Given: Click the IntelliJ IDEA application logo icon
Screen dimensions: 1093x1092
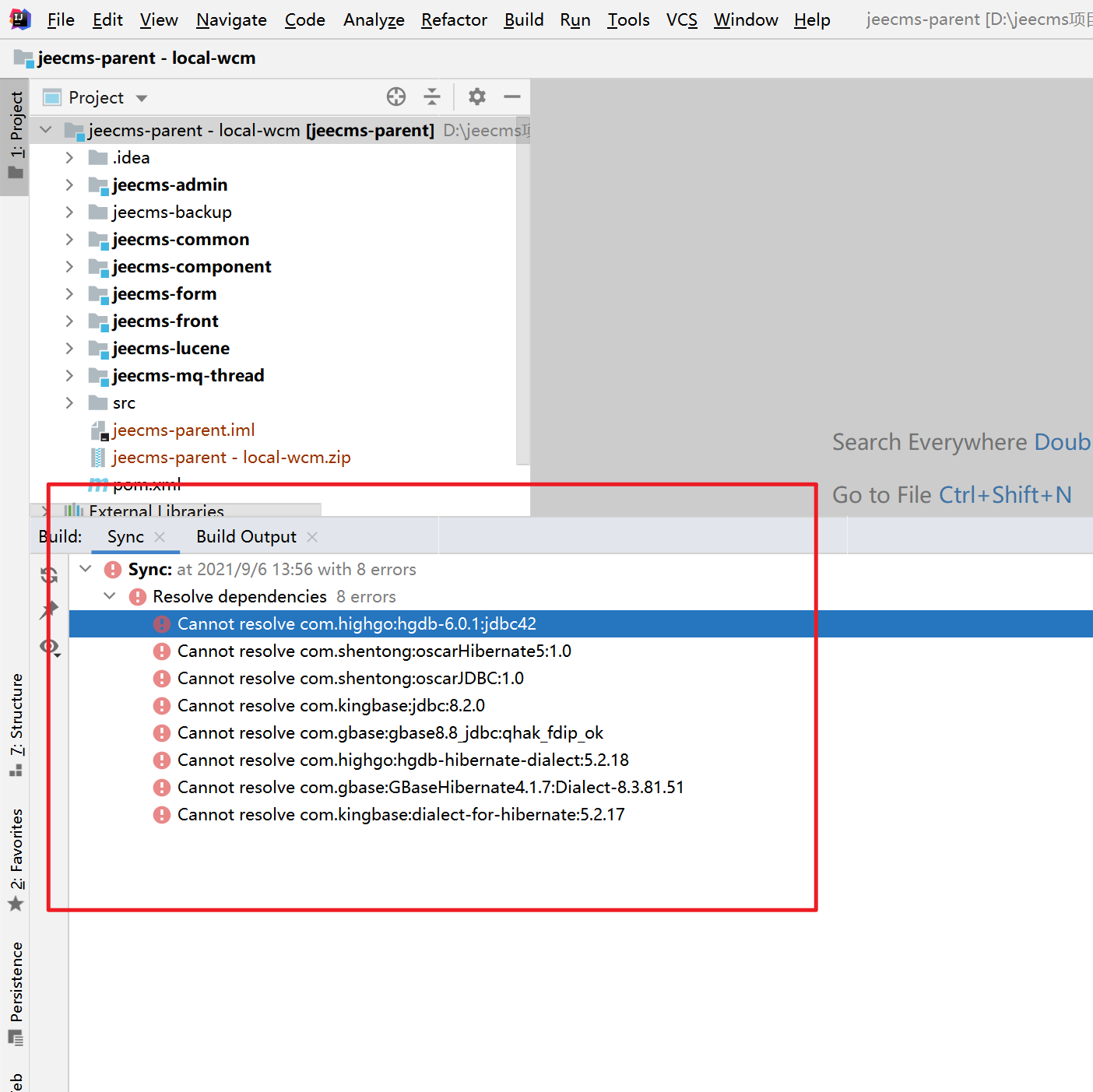Looking at the screenshot, I should (x=20, y=19).
